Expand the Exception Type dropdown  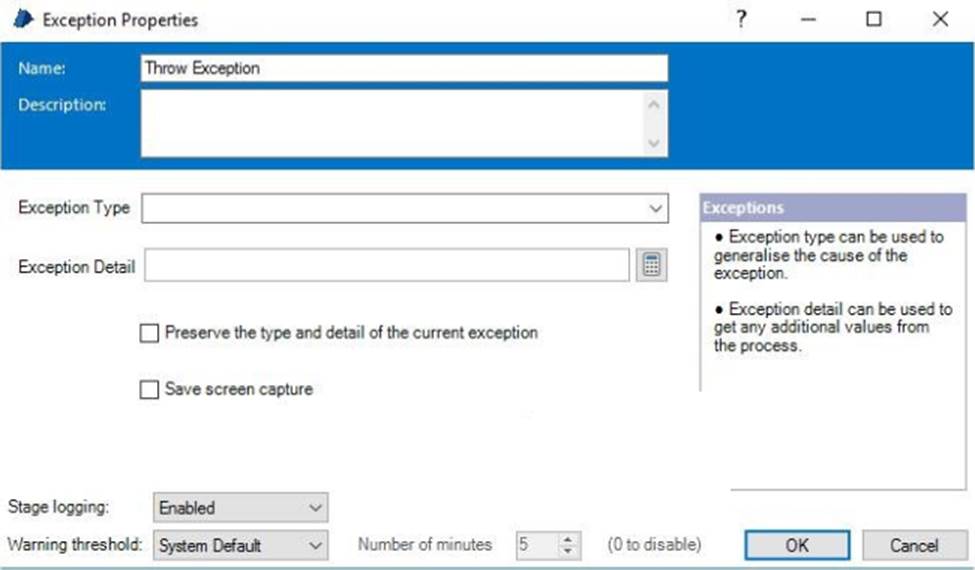[655, 209]
